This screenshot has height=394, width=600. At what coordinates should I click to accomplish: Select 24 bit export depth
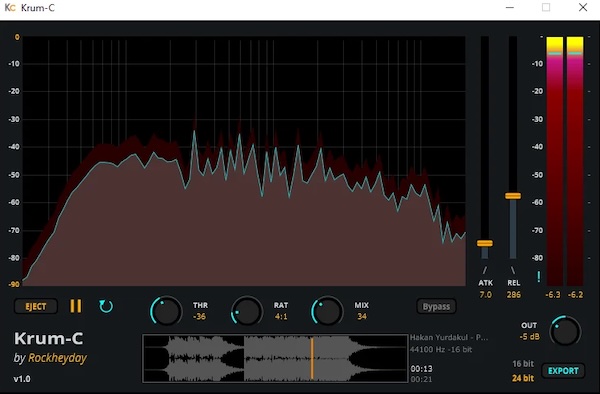pyautogui.click(x=523, y=378)
